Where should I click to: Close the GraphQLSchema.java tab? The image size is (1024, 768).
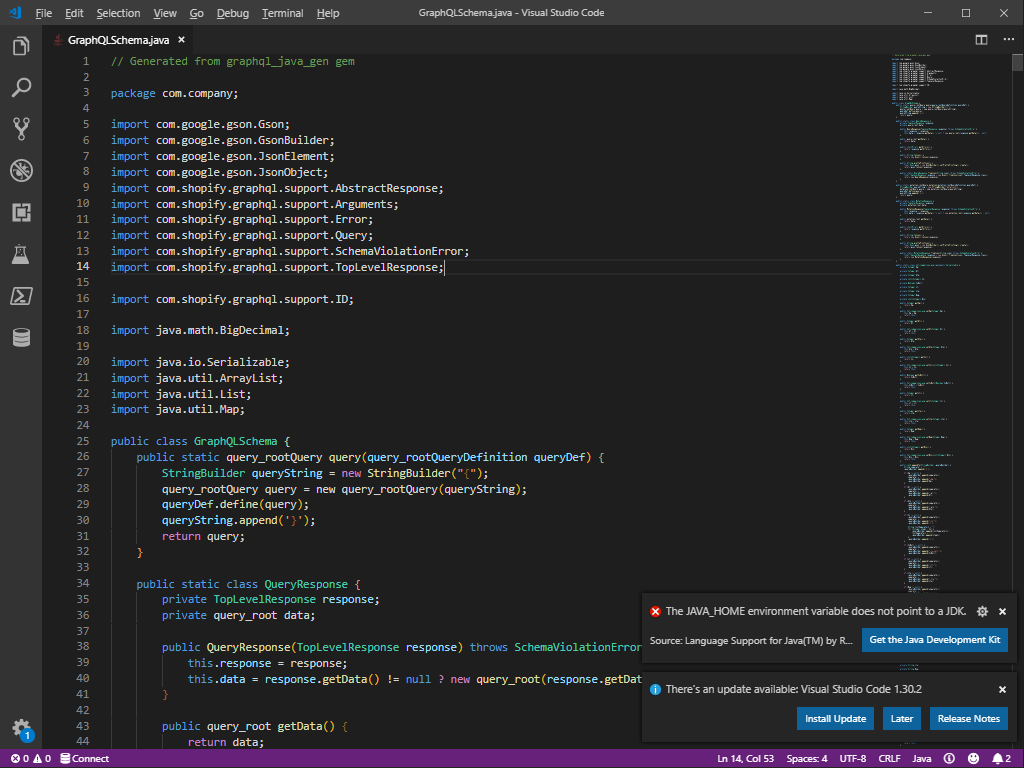182,40
